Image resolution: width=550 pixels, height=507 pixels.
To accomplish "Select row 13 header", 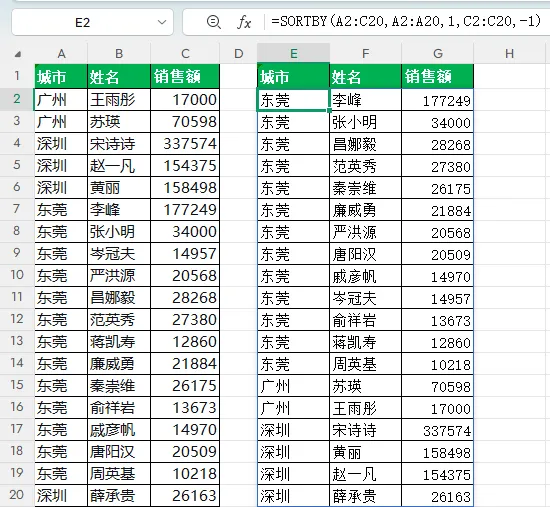I will tap(17, 341).
